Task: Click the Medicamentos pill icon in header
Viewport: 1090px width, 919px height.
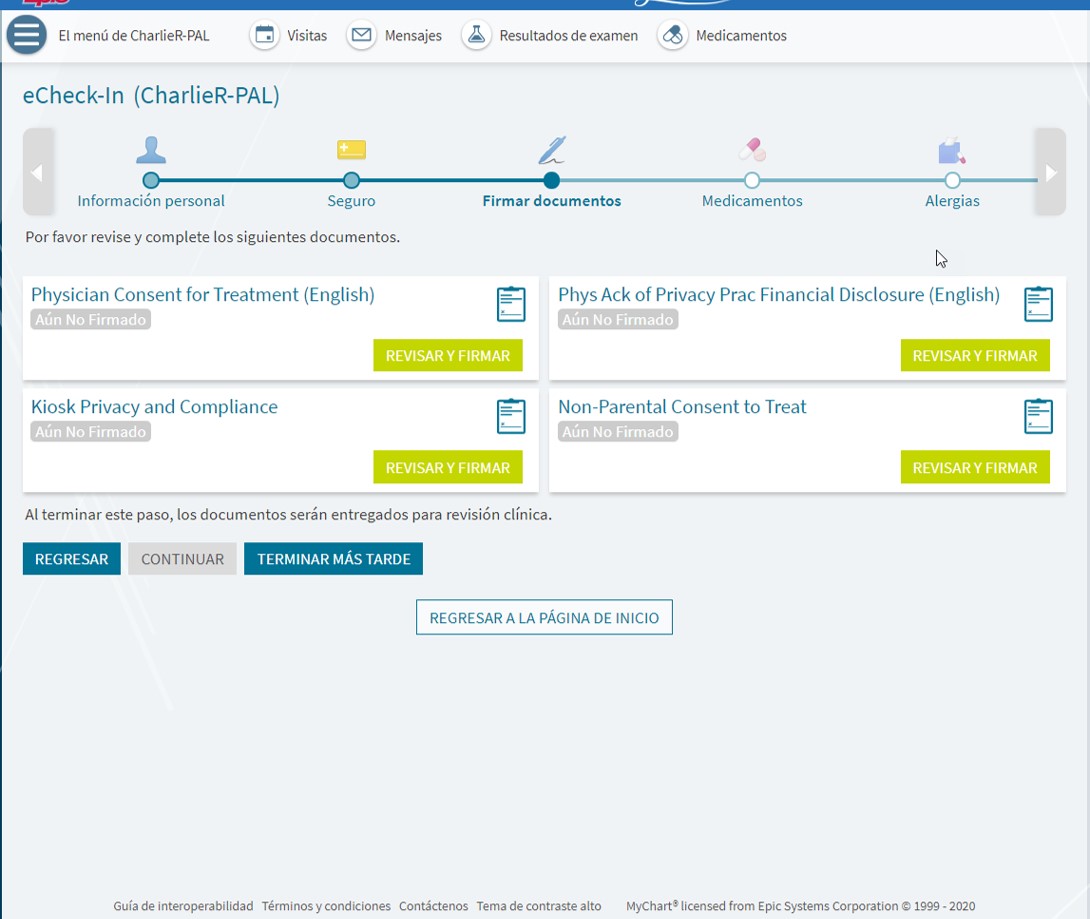Action: click(673, 35)
